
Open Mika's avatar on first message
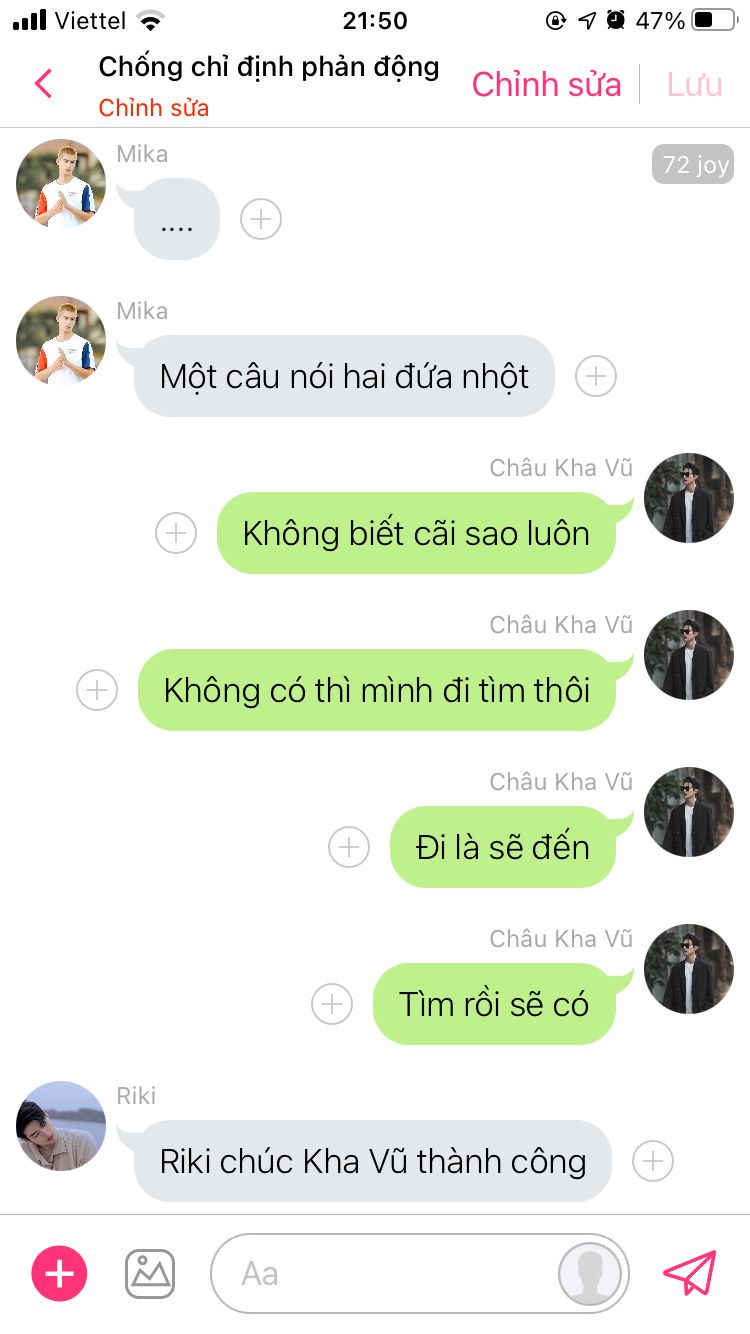point(61,183)
